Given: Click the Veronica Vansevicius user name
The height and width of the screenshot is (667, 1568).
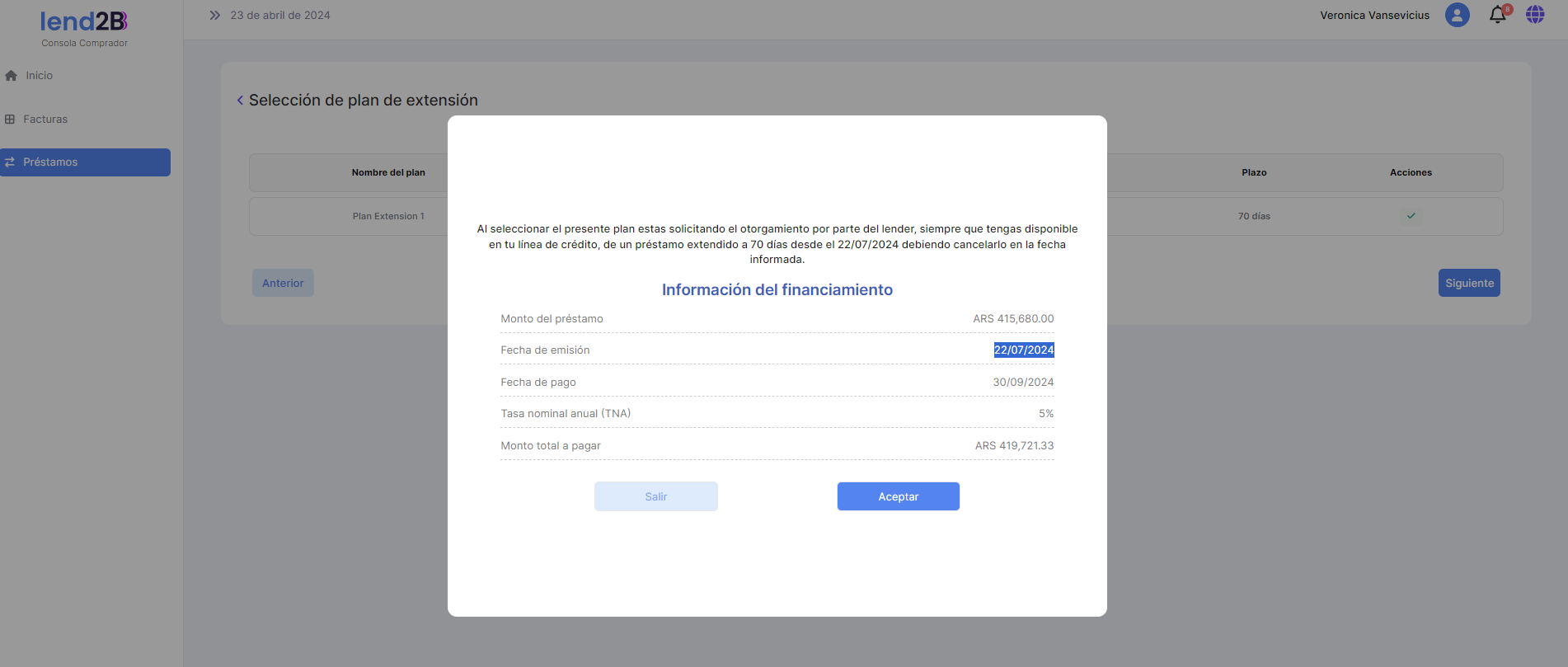Looking at the screenshot, I should tap(1374, 16).
